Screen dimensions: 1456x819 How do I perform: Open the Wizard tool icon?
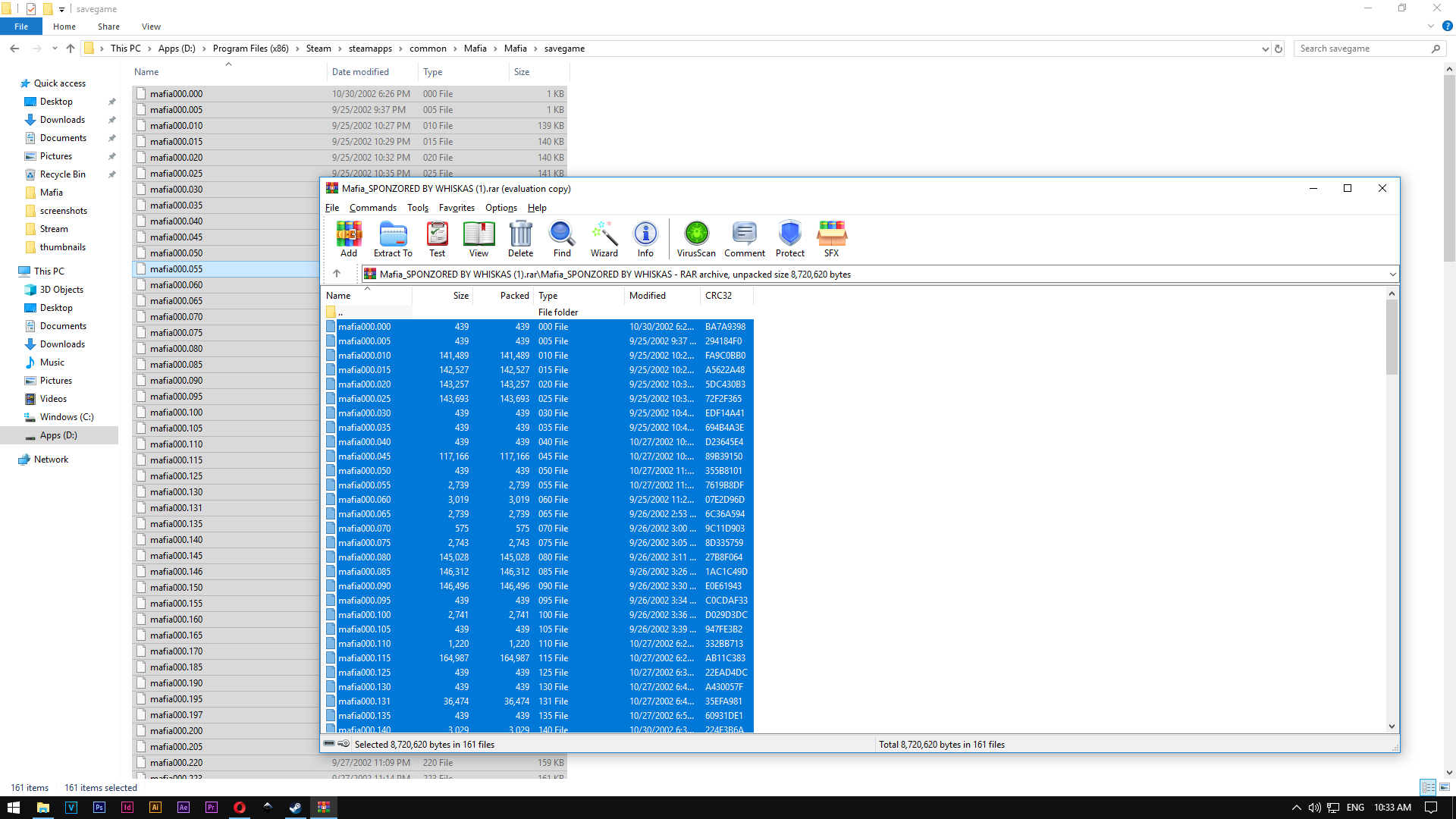pyautogui.click(x=604, y=239)
